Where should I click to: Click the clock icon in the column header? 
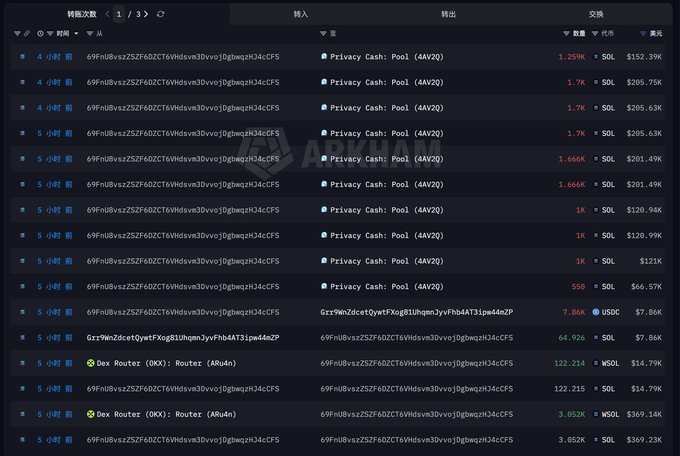point(40,33)
